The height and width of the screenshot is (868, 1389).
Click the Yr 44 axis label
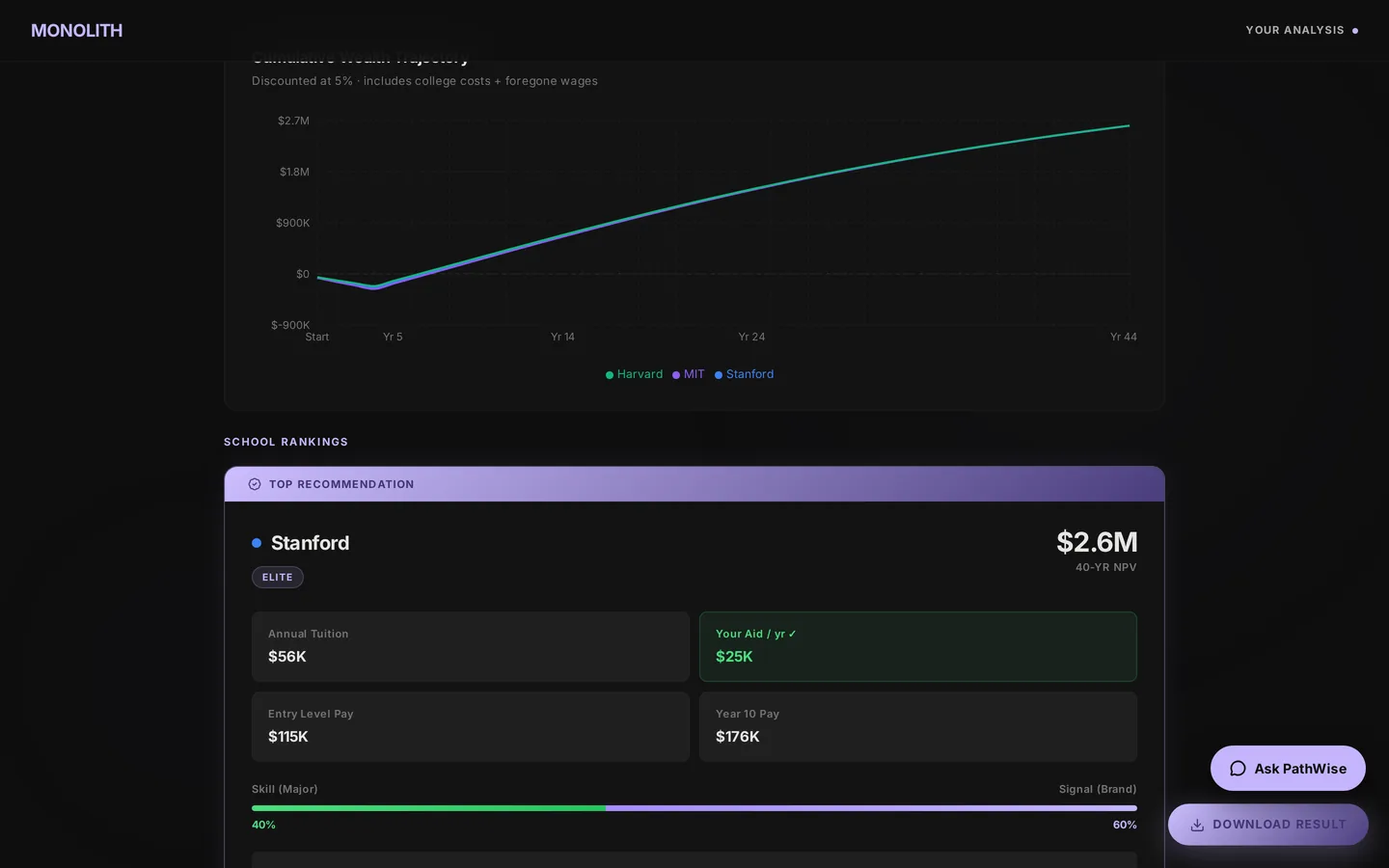coord(1124,337)
